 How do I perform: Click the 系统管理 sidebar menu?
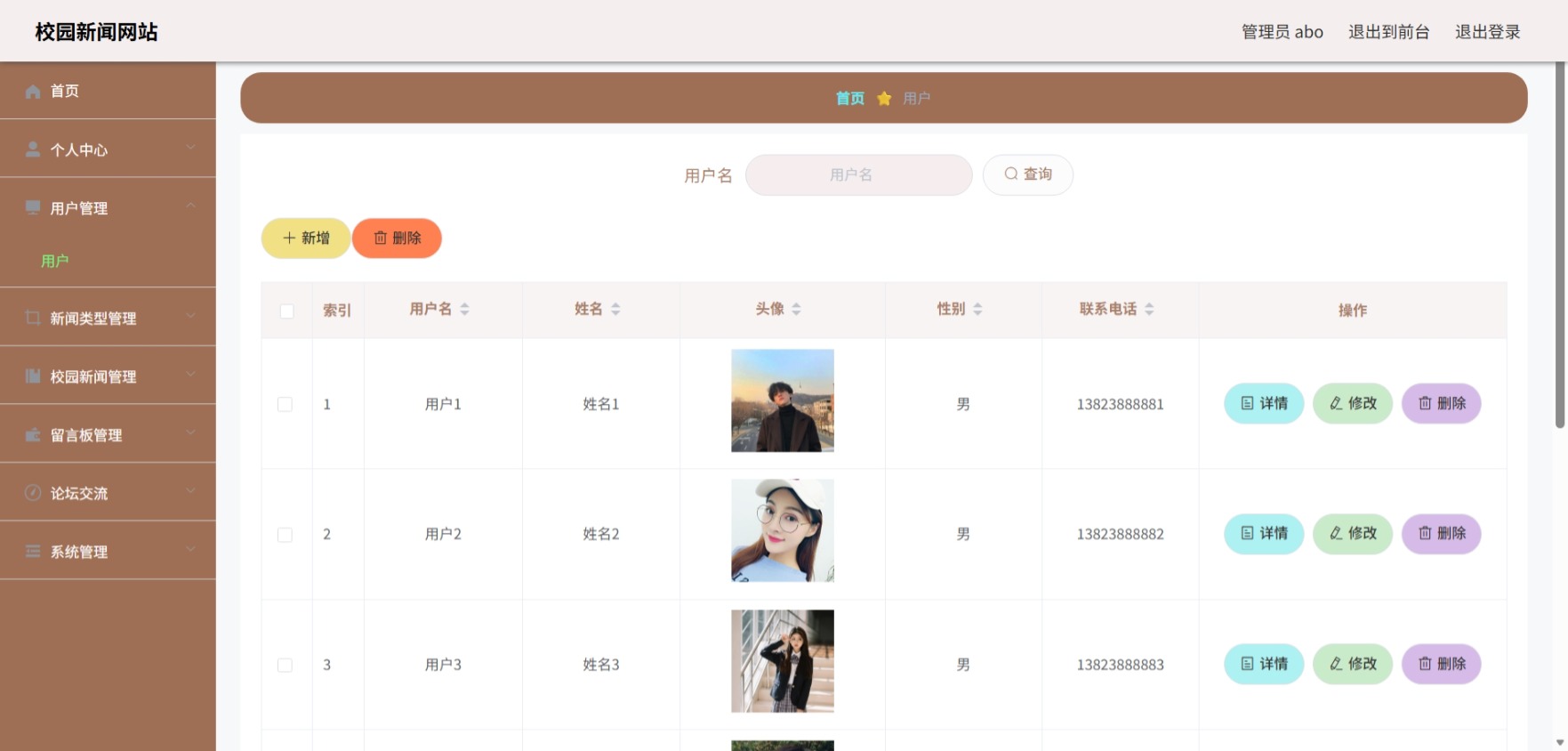click(108, 552)
